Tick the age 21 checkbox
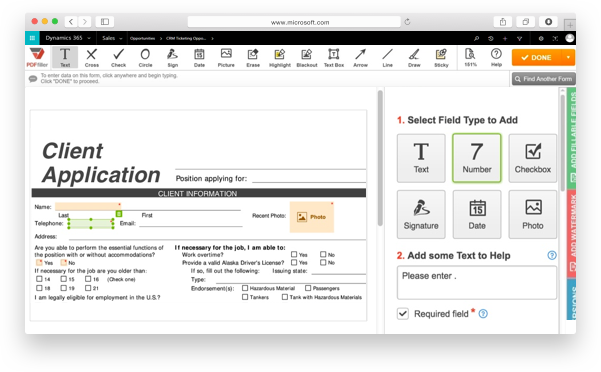 [x=88, y=288]
